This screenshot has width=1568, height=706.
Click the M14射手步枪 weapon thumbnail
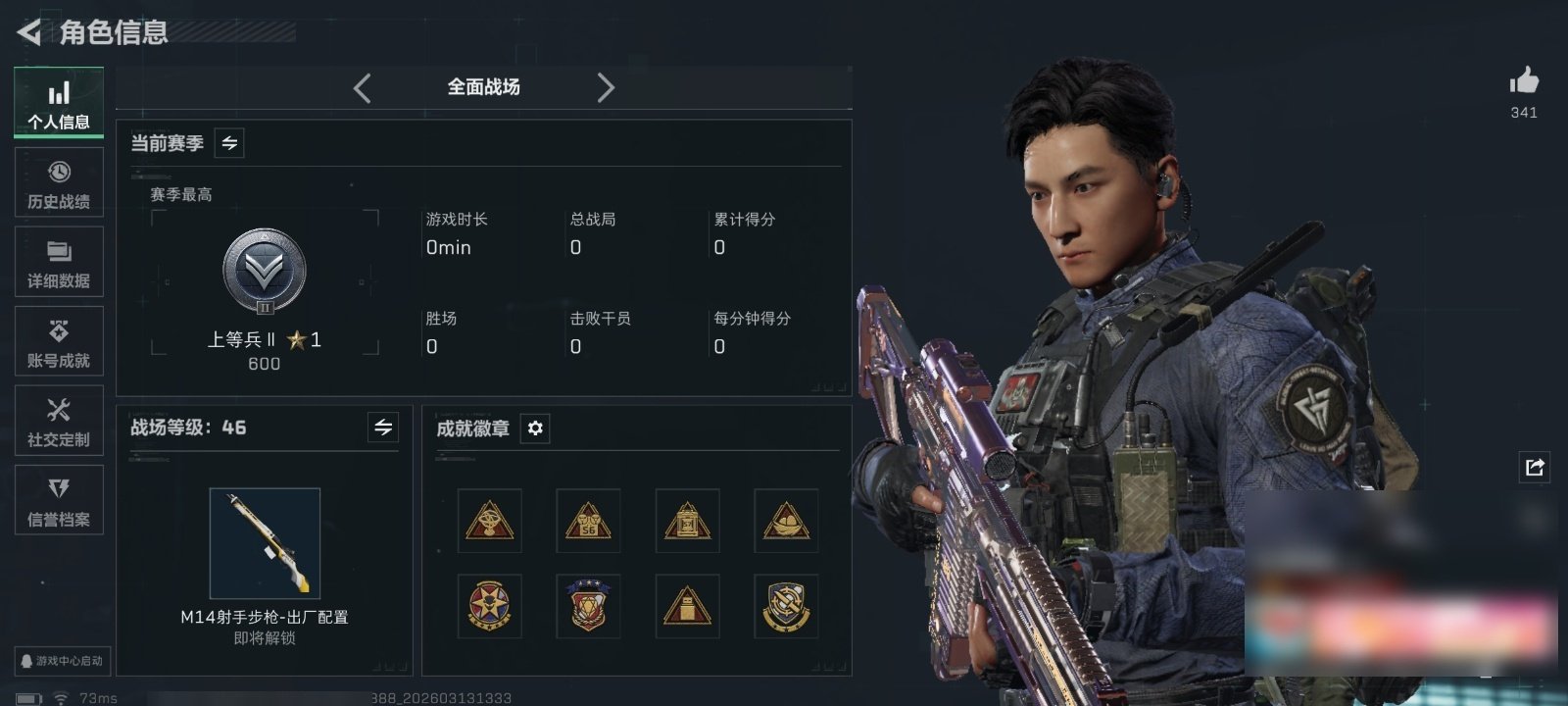coord(265,543)
